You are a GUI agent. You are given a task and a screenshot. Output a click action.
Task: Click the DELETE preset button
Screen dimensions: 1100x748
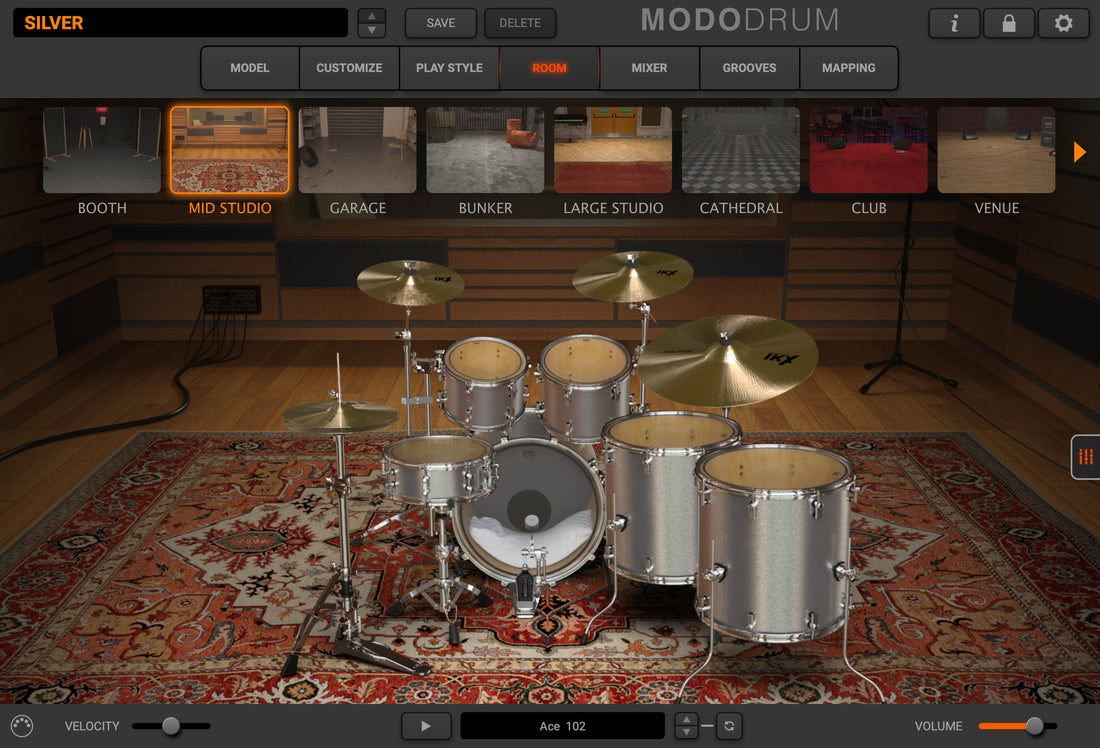tap(520, 23)
